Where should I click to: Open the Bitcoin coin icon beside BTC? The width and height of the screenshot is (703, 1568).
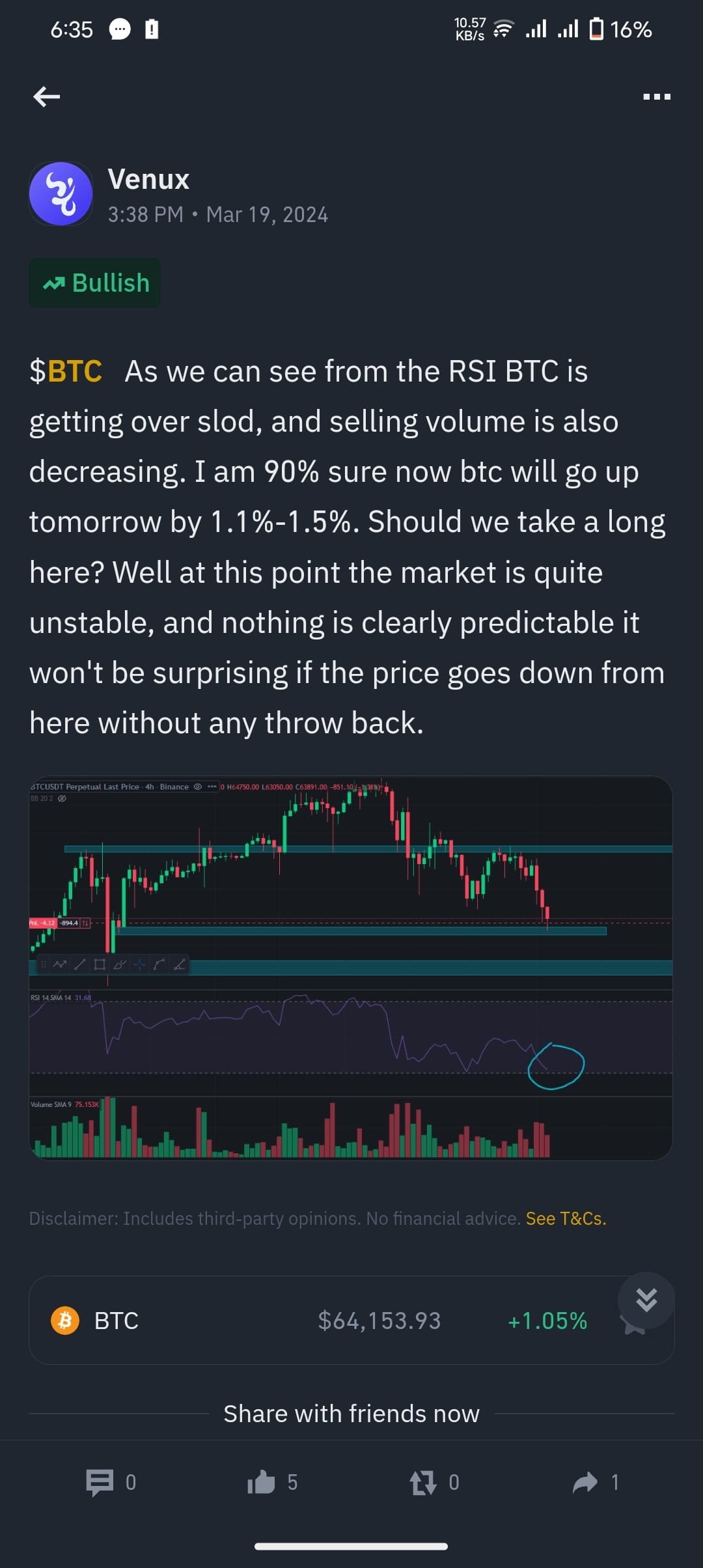click(65, 1320)
